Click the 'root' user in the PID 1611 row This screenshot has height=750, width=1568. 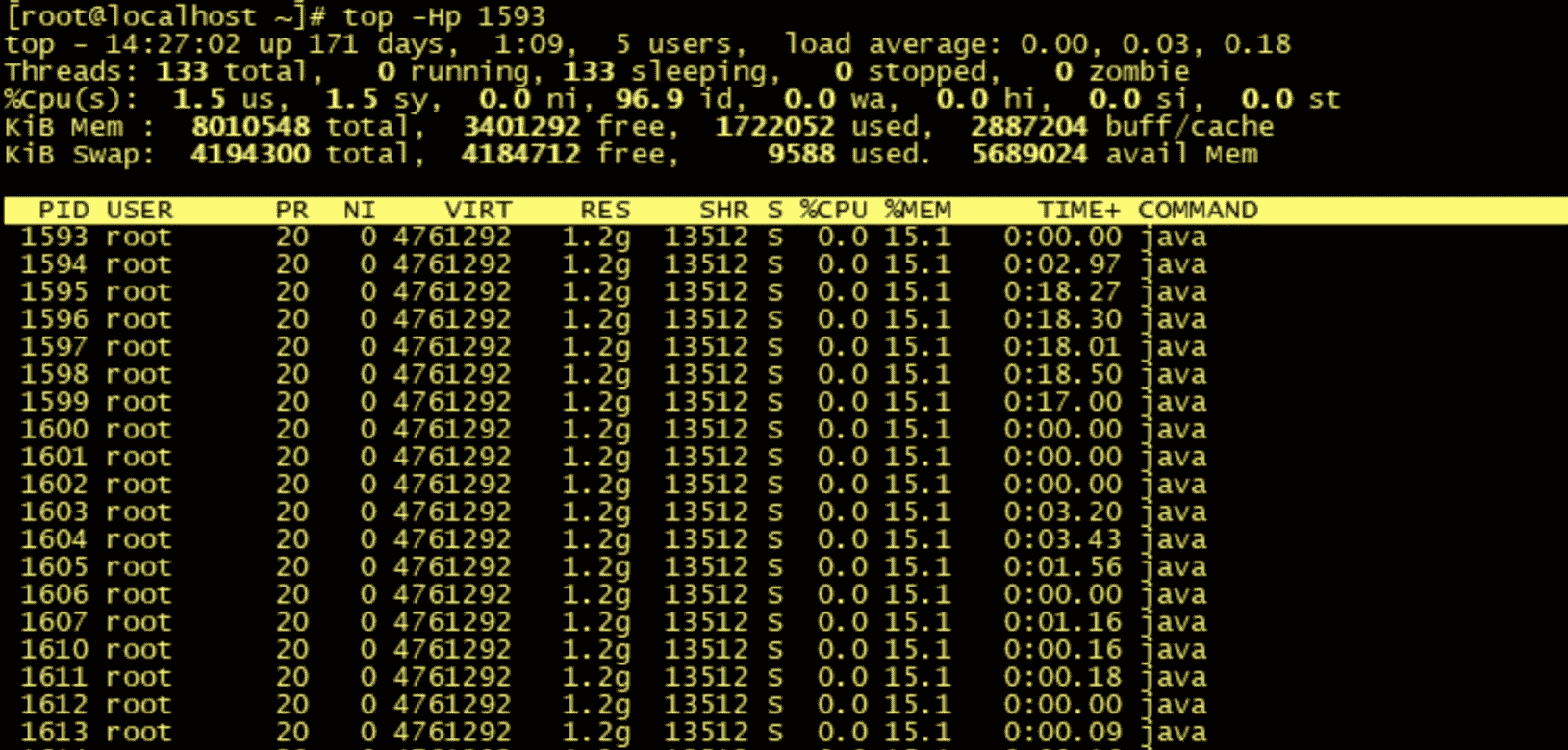coord(139,677)
